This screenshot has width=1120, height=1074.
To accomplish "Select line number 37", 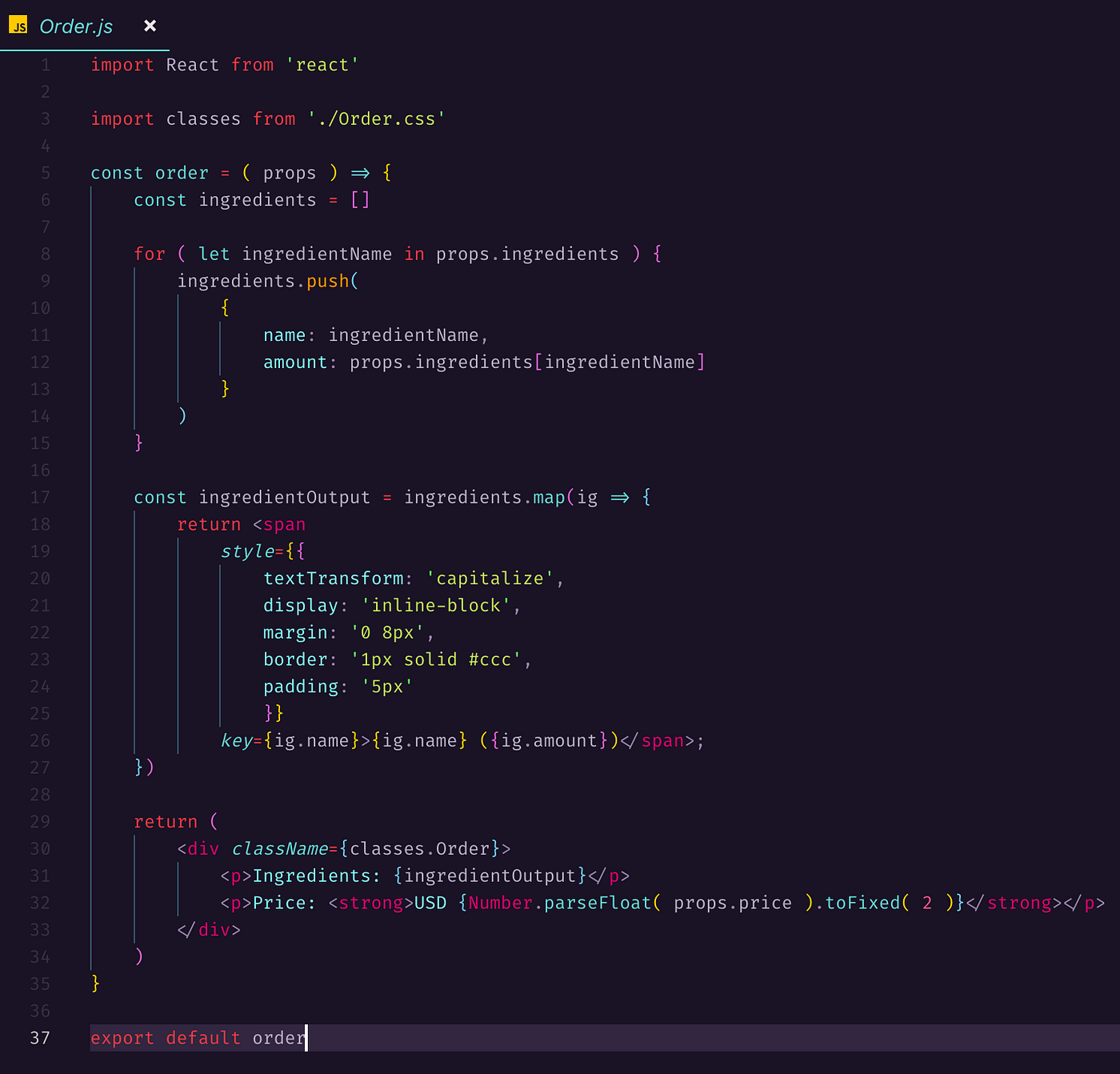I will click(39, 1037).
